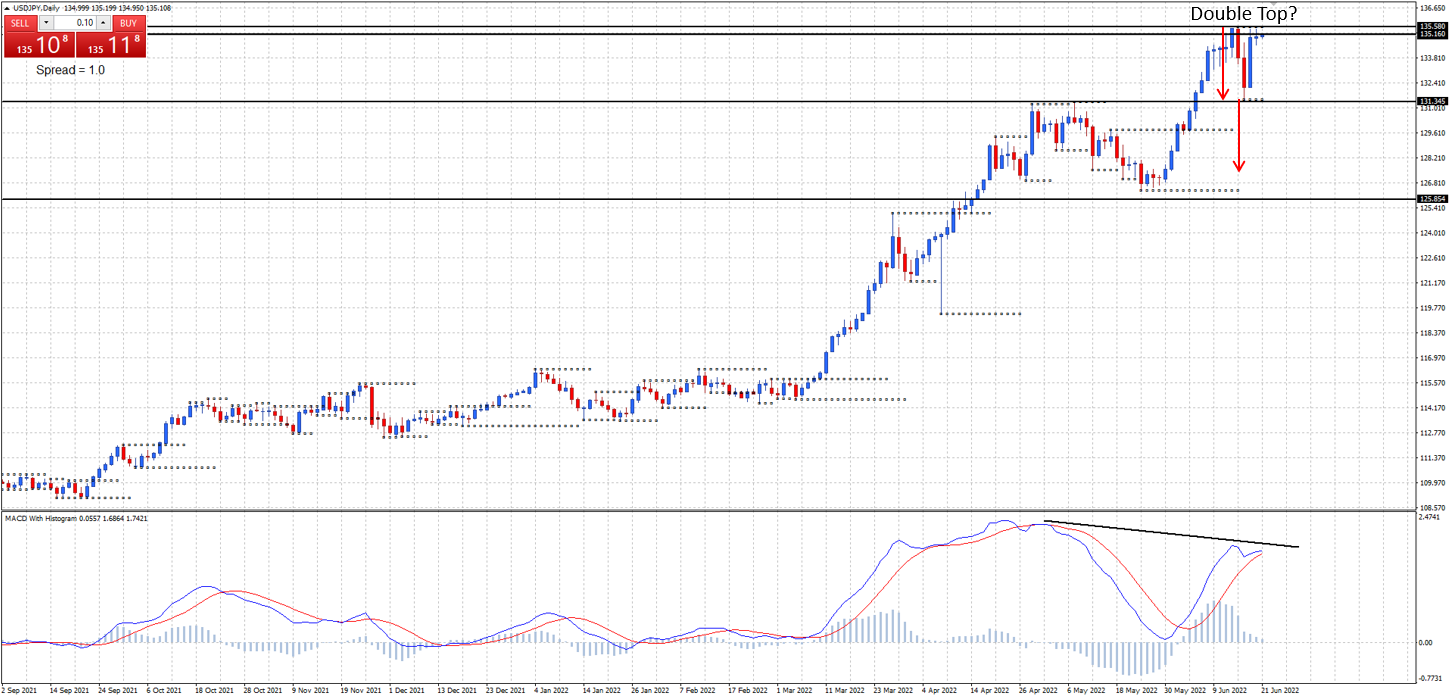1450x696 pixels.
Task: Click the 'Spread = 1.0' label
Action: pyautogui.click(x=70, y=70)
